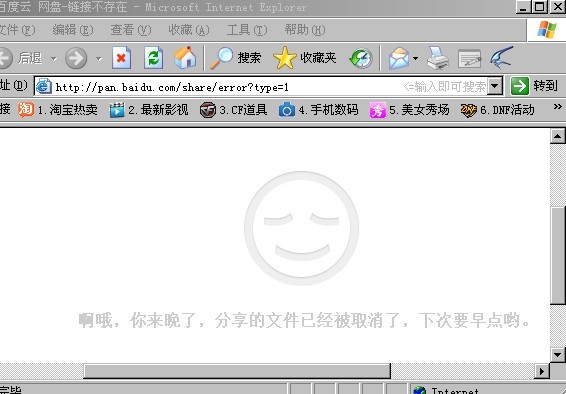Viewport: 566px width, 394px height.
Task: Open link 2.最新影视
Action: [149, 110]
